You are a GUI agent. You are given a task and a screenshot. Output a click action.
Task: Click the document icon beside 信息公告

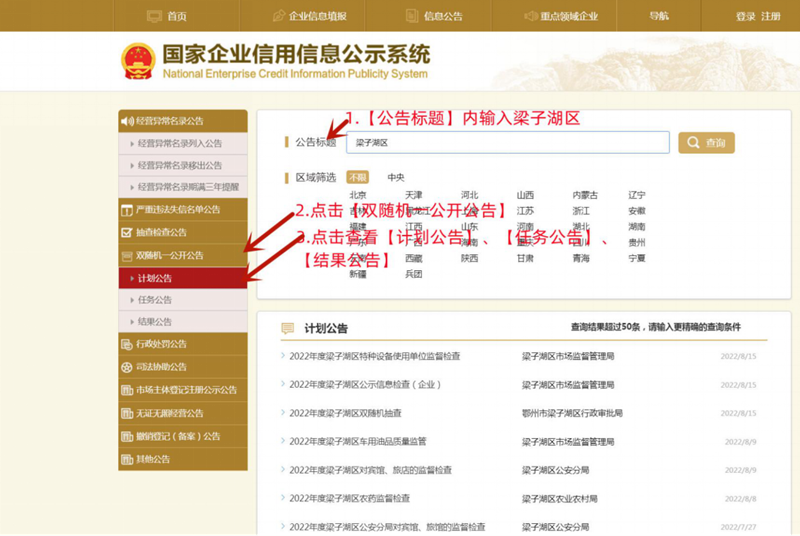pos(411,16)
